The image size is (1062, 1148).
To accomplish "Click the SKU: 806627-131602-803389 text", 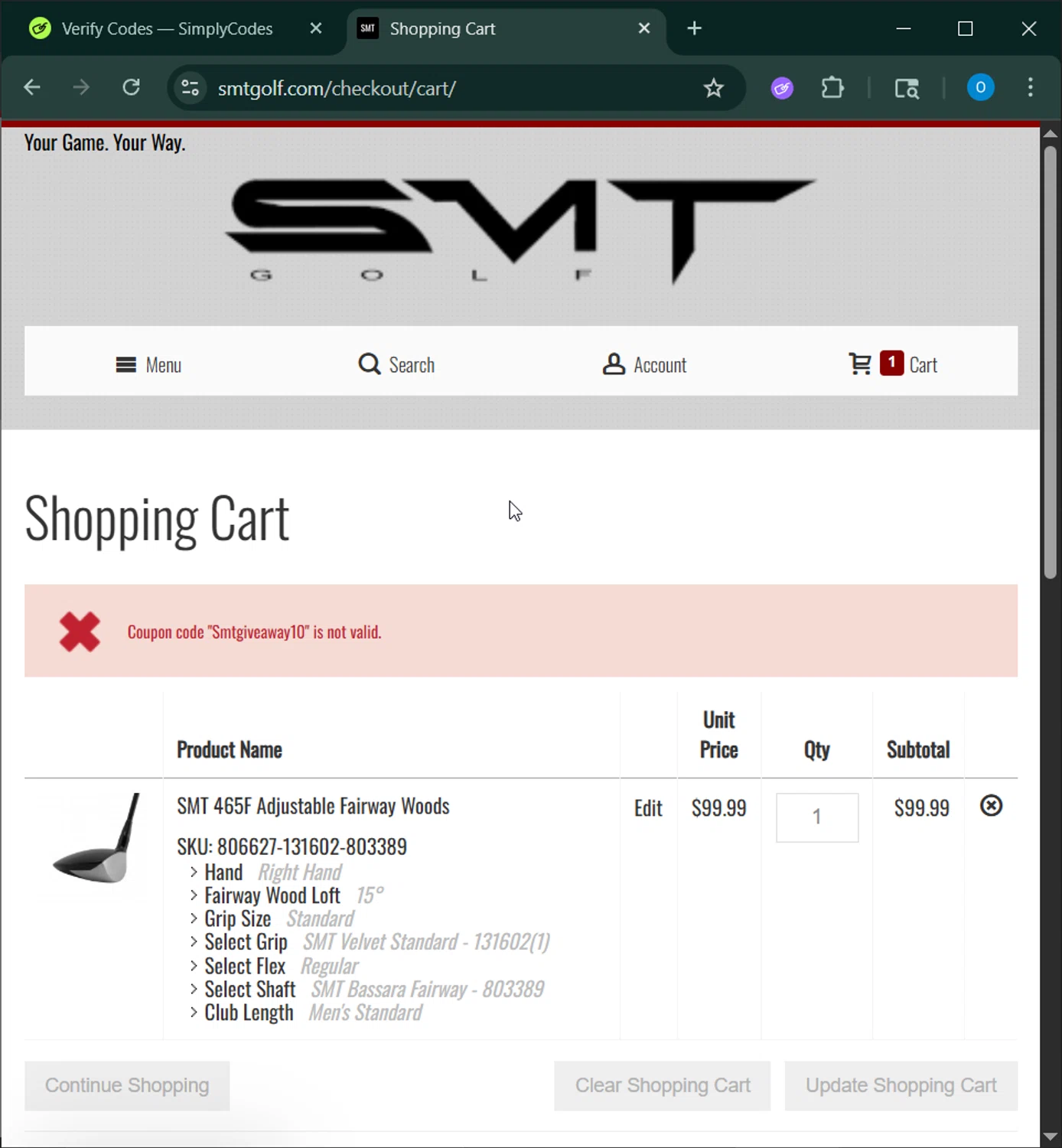I will [292, 847].
